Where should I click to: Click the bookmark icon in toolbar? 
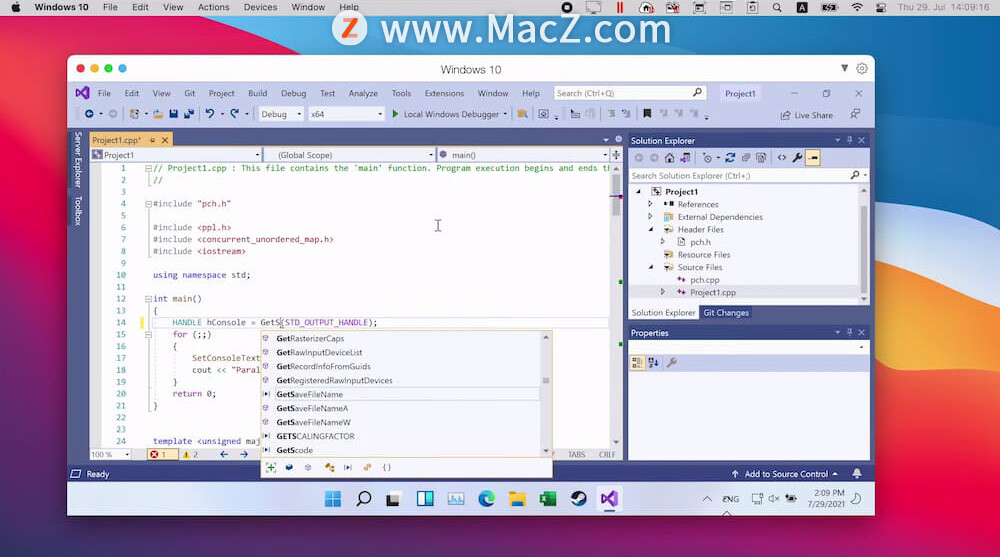(x=647, y=114)
